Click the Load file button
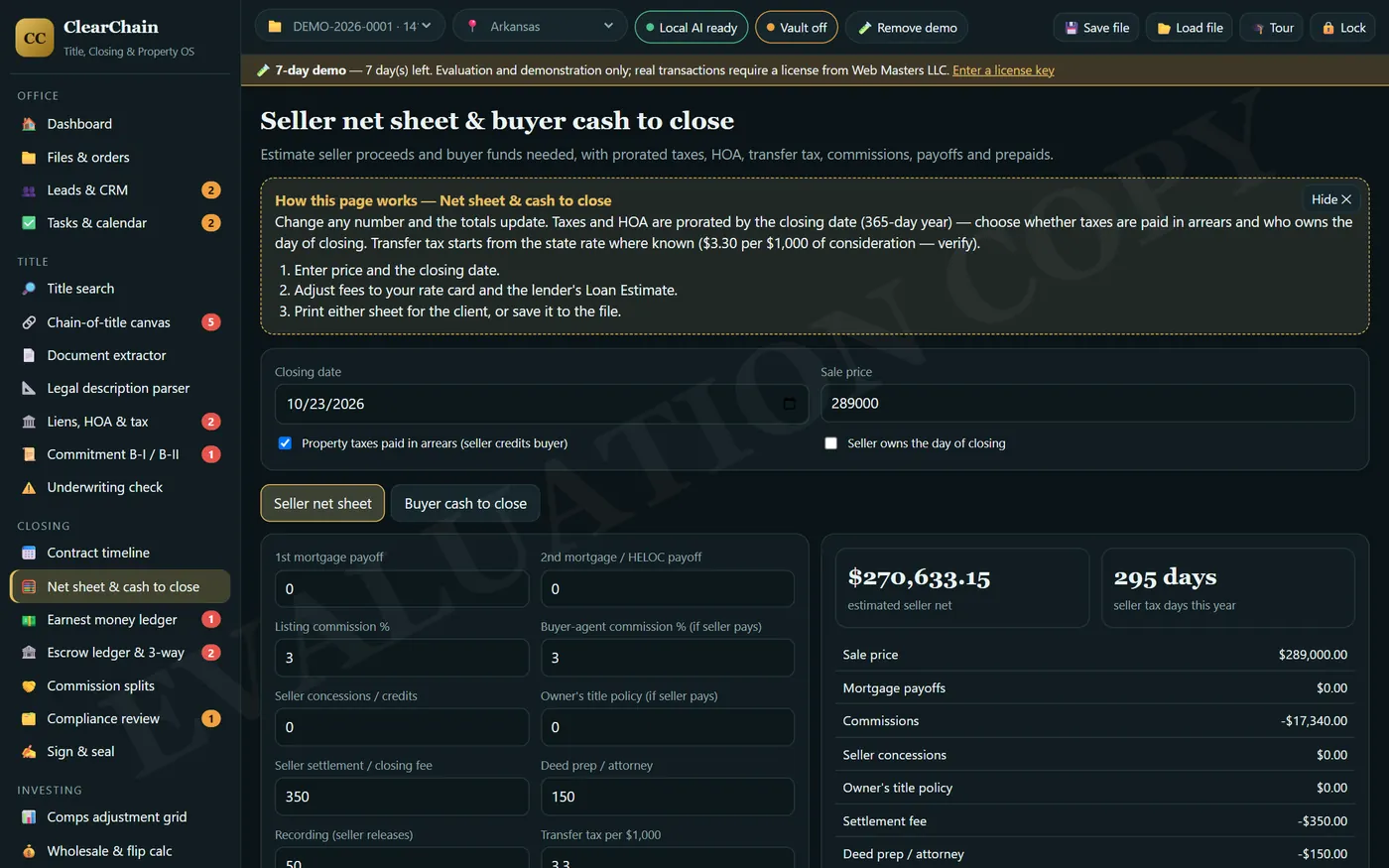Screen dimensions: 1389x868 (x=1189, y=27)
